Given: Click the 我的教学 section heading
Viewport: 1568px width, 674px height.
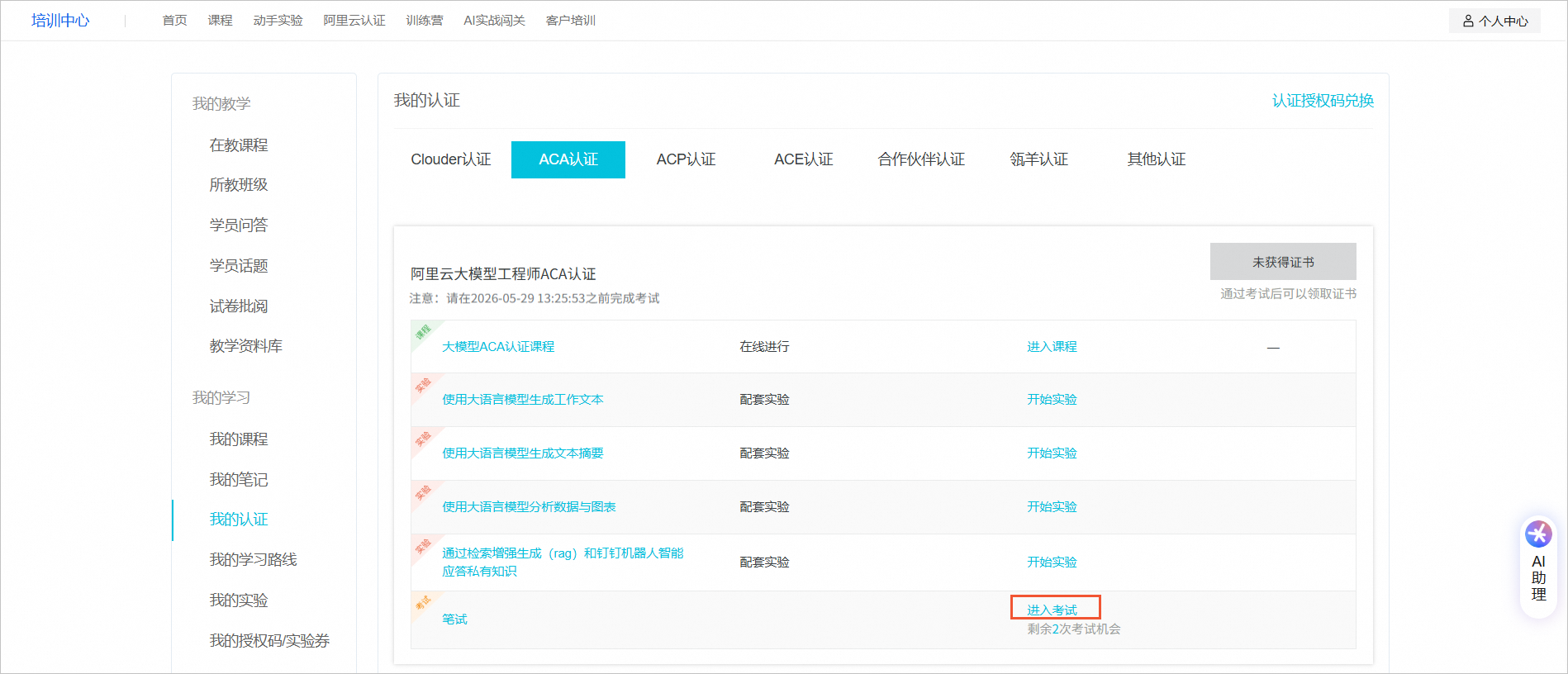Looking at the screenshot, I should coord(221,104).
